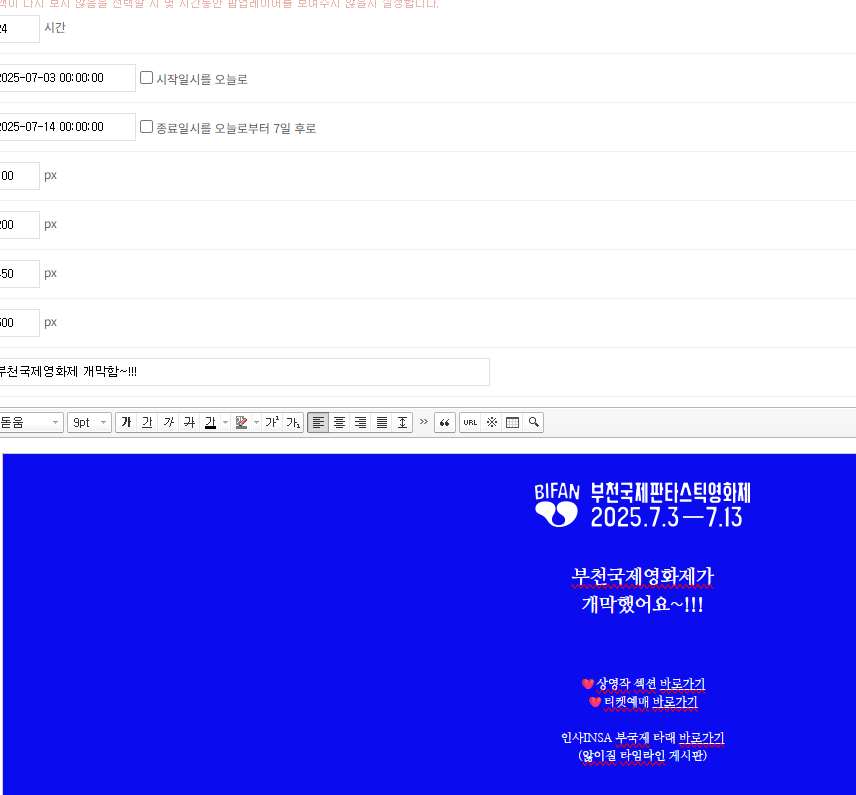Click the BIFAN logo image in editor
Viewport: 856px width, 795px height.
643,505
